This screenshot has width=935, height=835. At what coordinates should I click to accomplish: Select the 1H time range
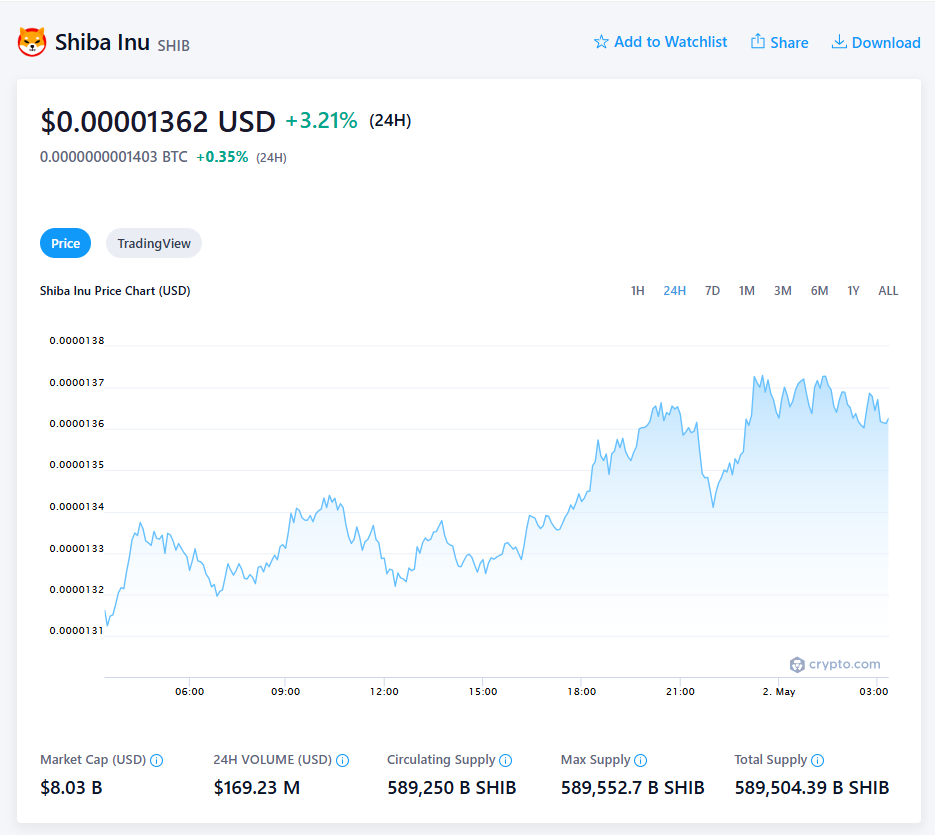click(x=637, y=291)
